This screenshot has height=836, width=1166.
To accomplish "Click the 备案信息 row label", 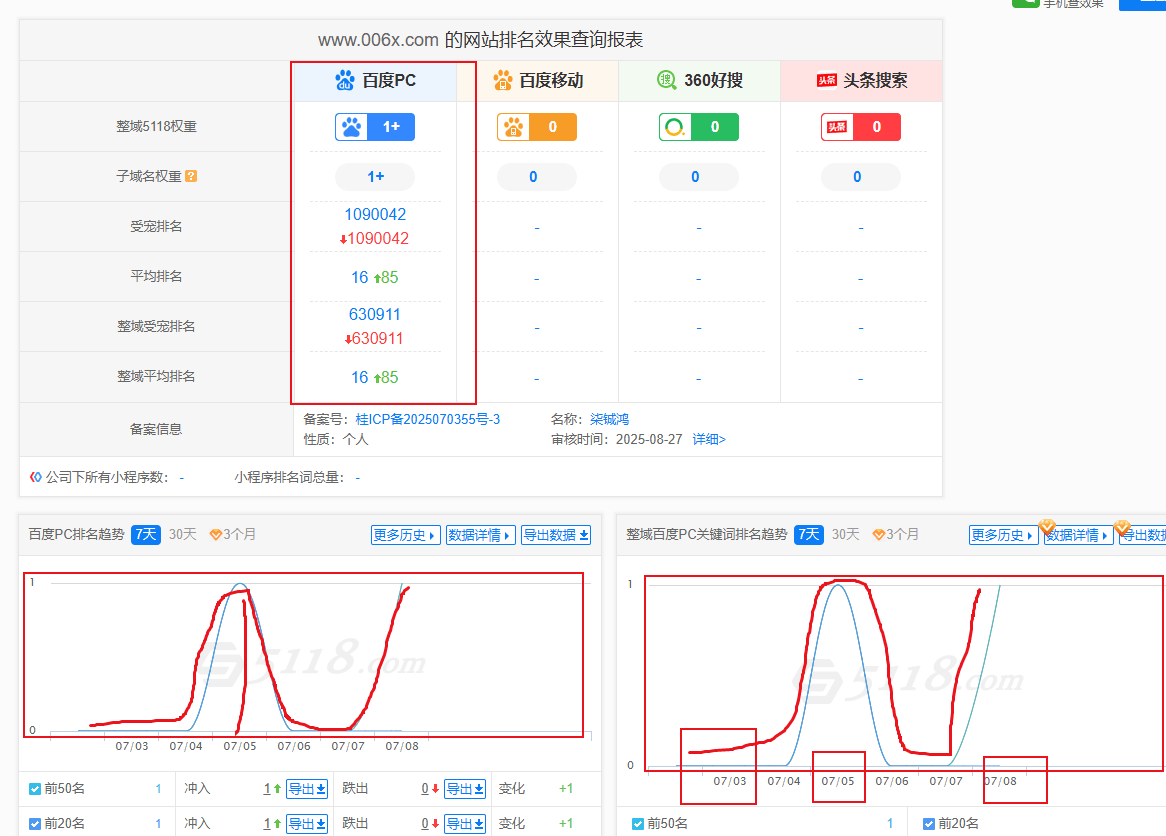I will [x=156, y=429].
